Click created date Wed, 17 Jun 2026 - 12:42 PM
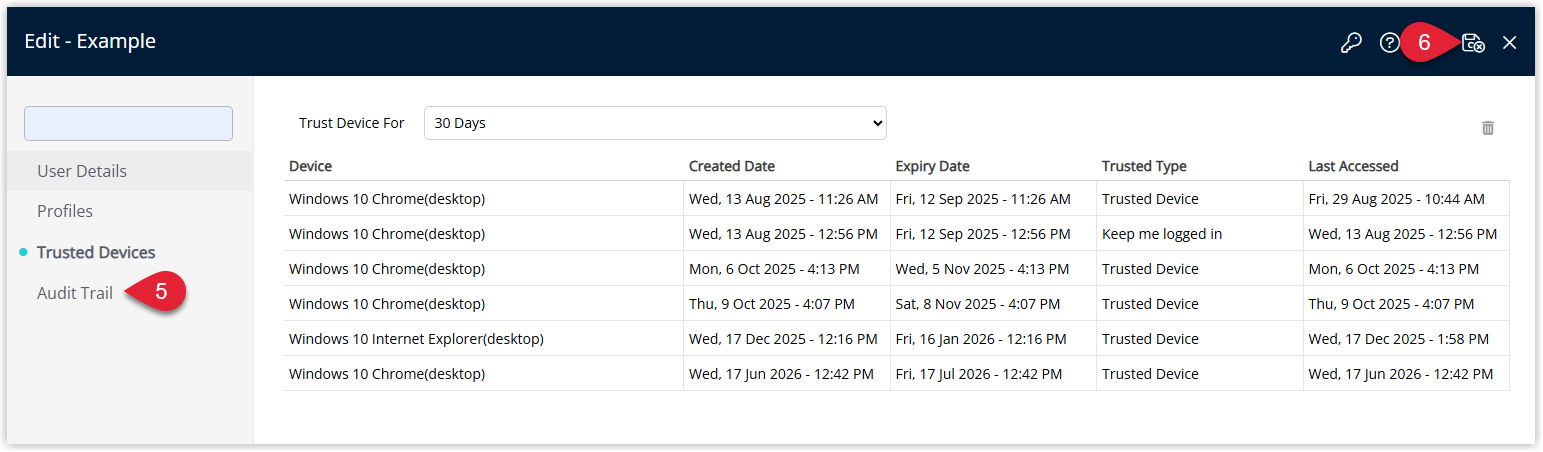This screenshot has width=1543, height=452. (782, 374)
